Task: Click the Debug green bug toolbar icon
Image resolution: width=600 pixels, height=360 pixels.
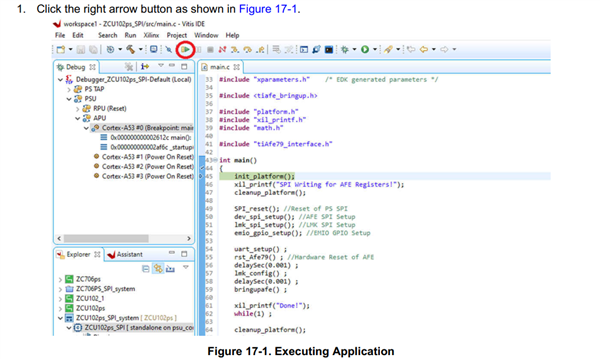Action: click(345, 49)
